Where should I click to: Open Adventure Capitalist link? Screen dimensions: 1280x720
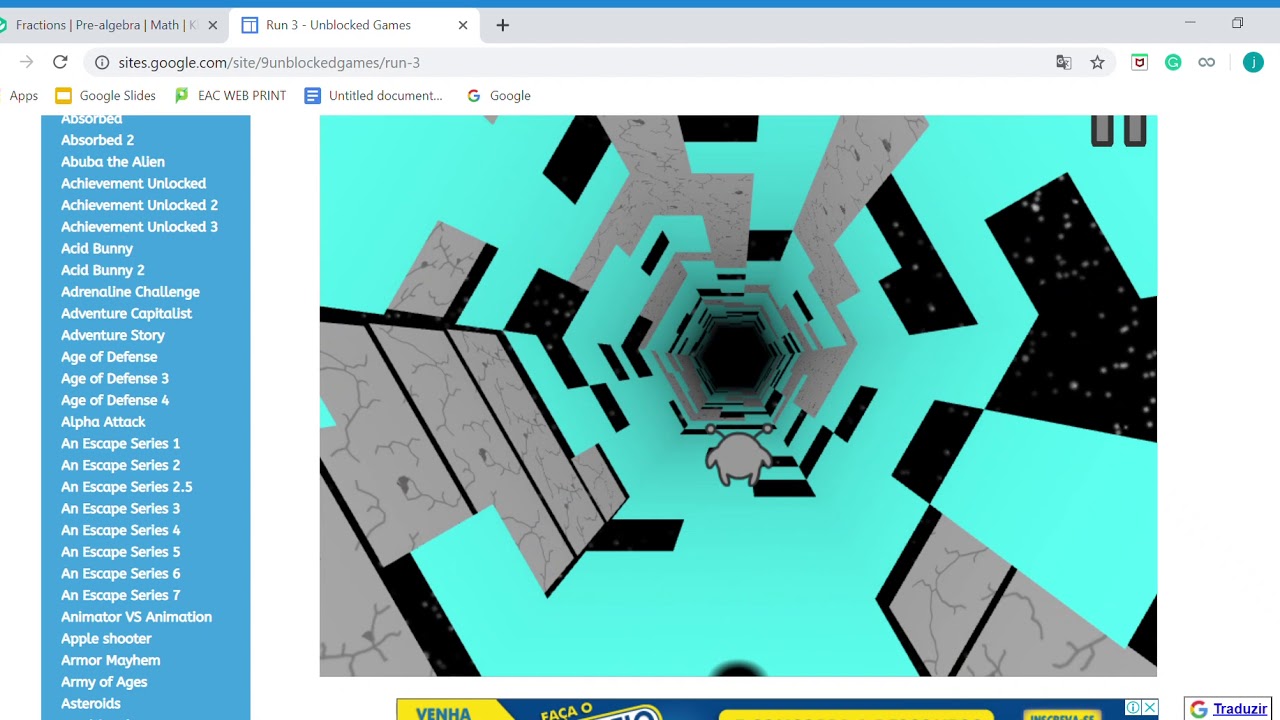pos(126,313)
